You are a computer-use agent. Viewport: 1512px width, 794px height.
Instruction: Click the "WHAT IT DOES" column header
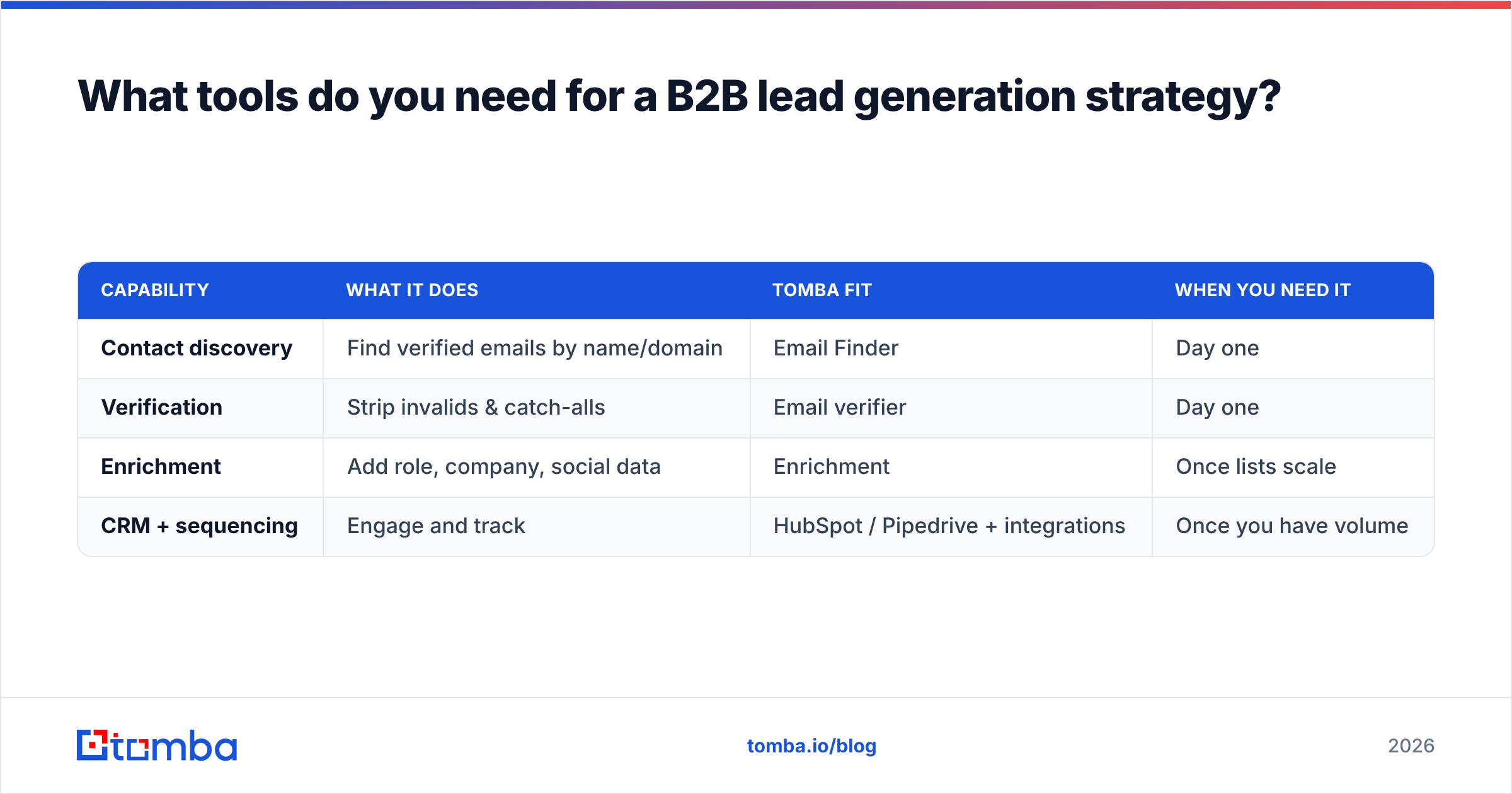pyautogui.click(x=412, y=290)
